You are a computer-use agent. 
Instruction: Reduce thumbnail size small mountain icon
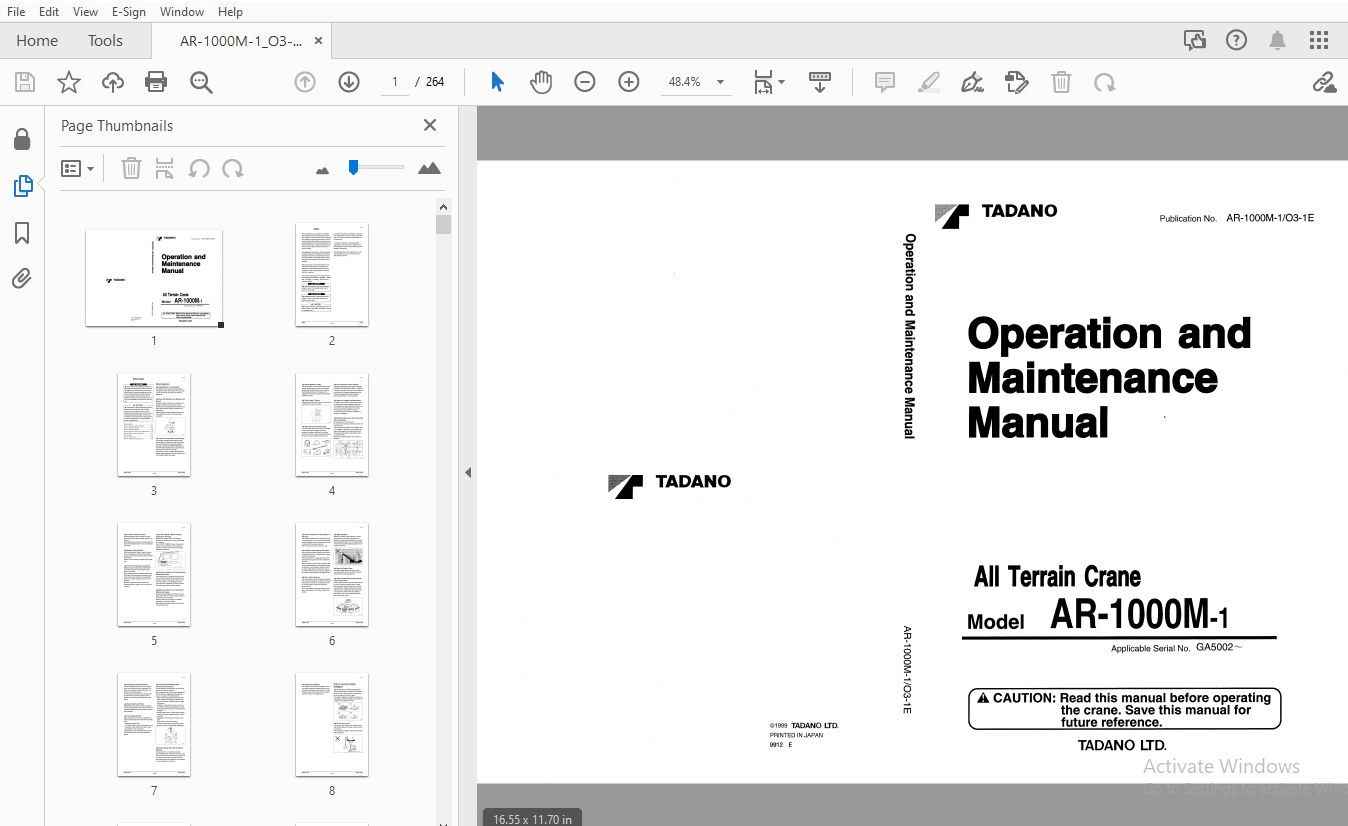322,171
